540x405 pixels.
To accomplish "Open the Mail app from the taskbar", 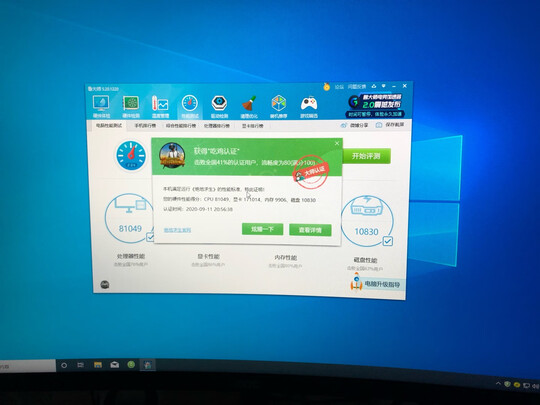I will (x=114, y=365).
